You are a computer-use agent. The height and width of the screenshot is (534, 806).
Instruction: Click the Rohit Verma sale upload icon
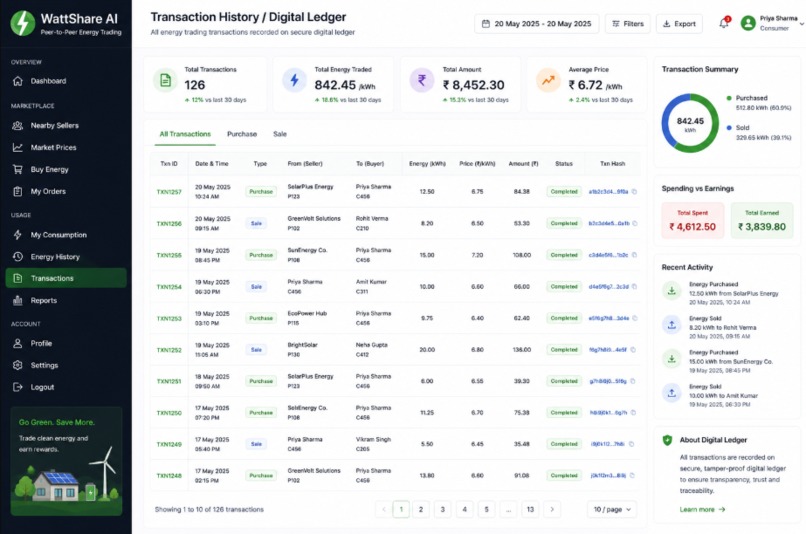pyautogui.click(x=671, y=325)
